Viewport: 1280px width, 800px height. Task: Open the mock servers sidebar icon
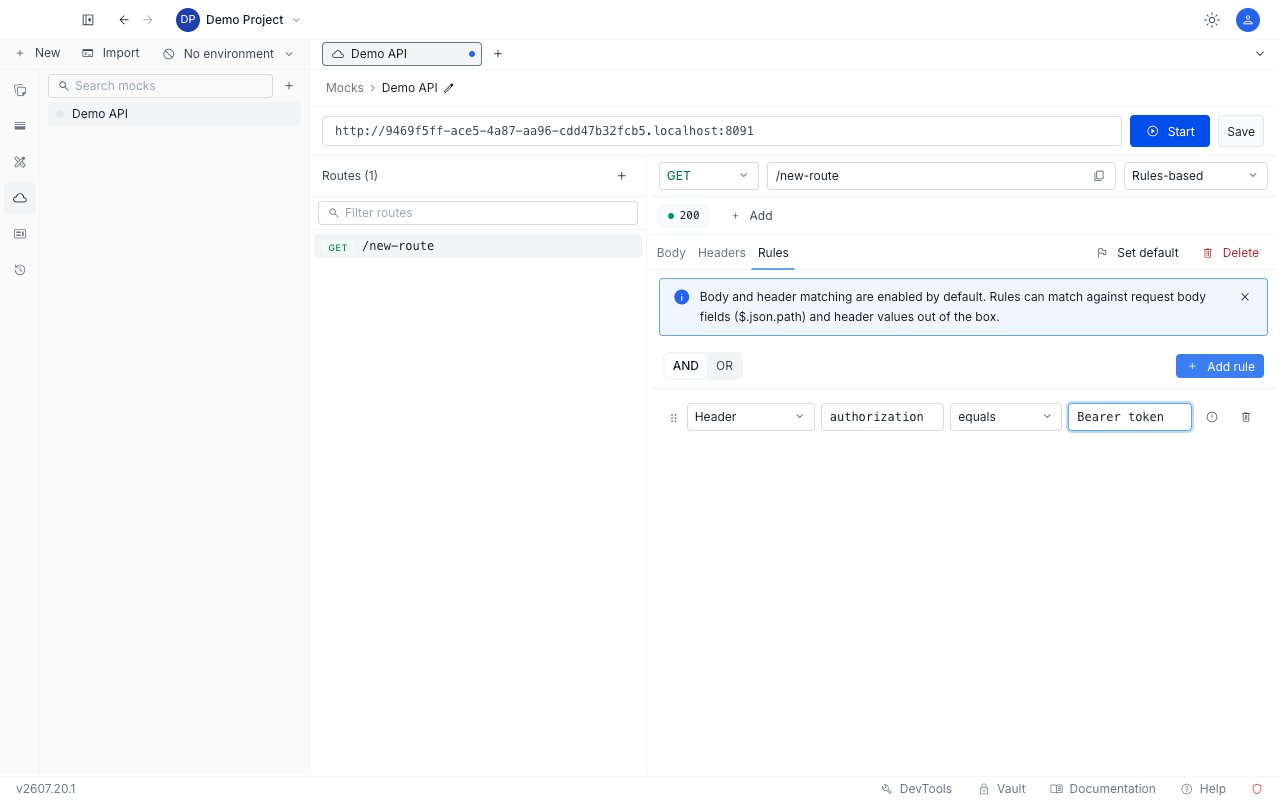[x=20, y=198]
